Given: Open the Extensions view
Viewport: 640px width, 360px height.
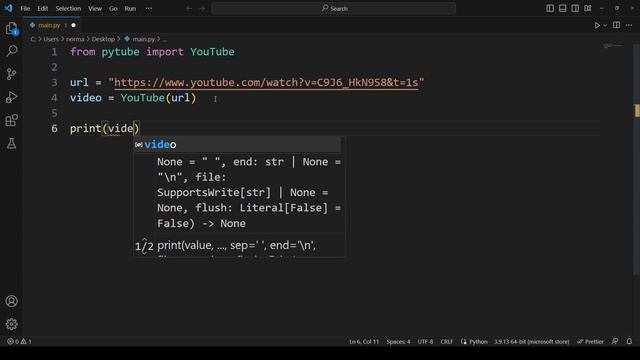Looking at the screenshot, I should click(x=11, y=120).
